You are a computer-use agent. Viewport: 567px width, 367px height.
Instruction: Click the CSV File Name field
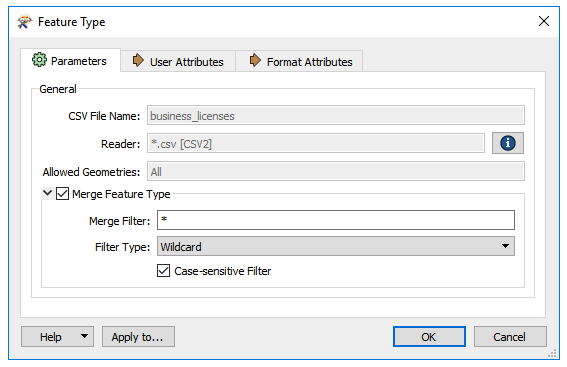(336, 116)
